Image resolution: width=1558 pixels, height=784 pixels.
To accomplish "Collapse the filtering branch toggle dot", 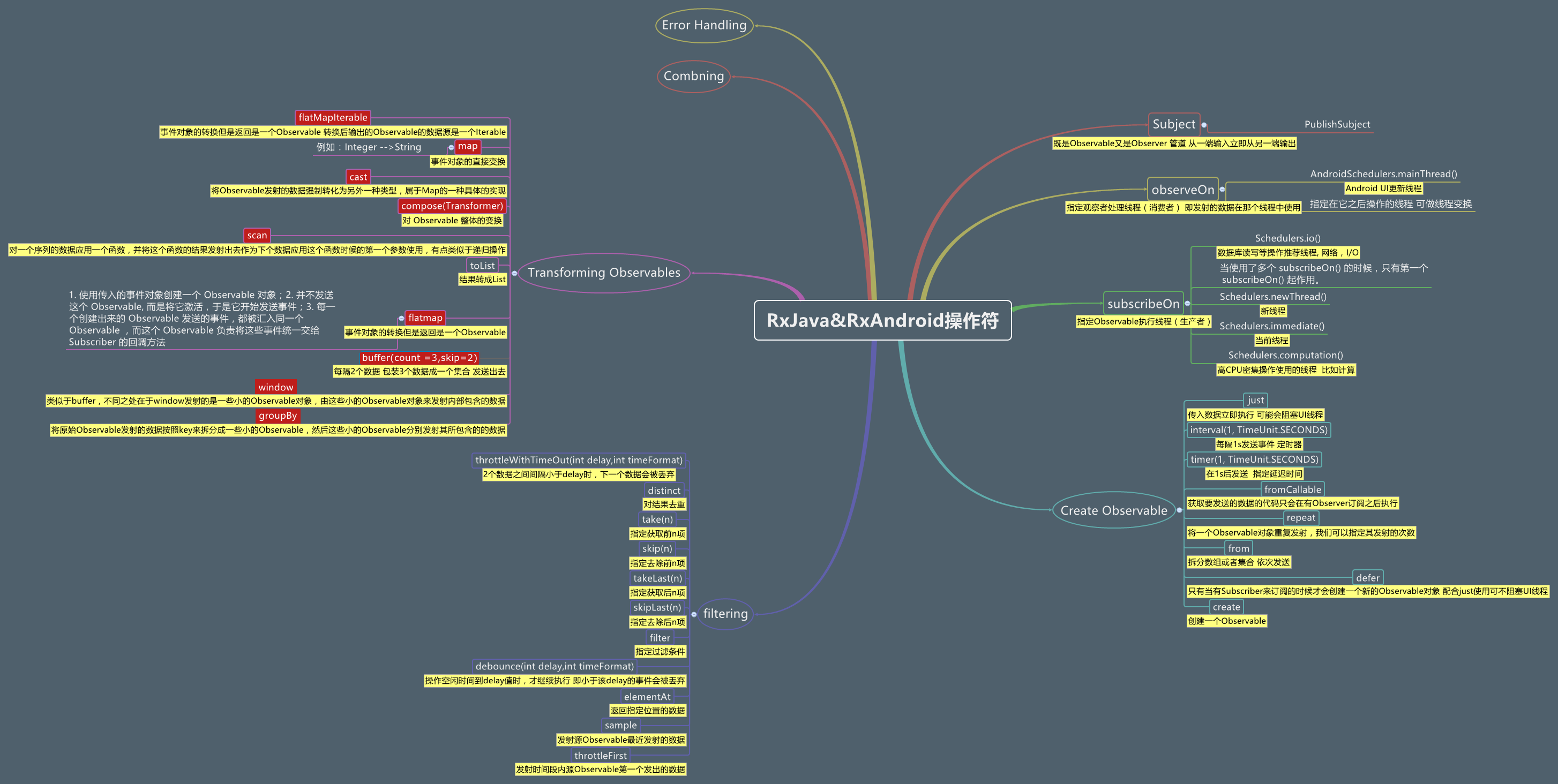I will pyautogui.click(x=694, y=614).
